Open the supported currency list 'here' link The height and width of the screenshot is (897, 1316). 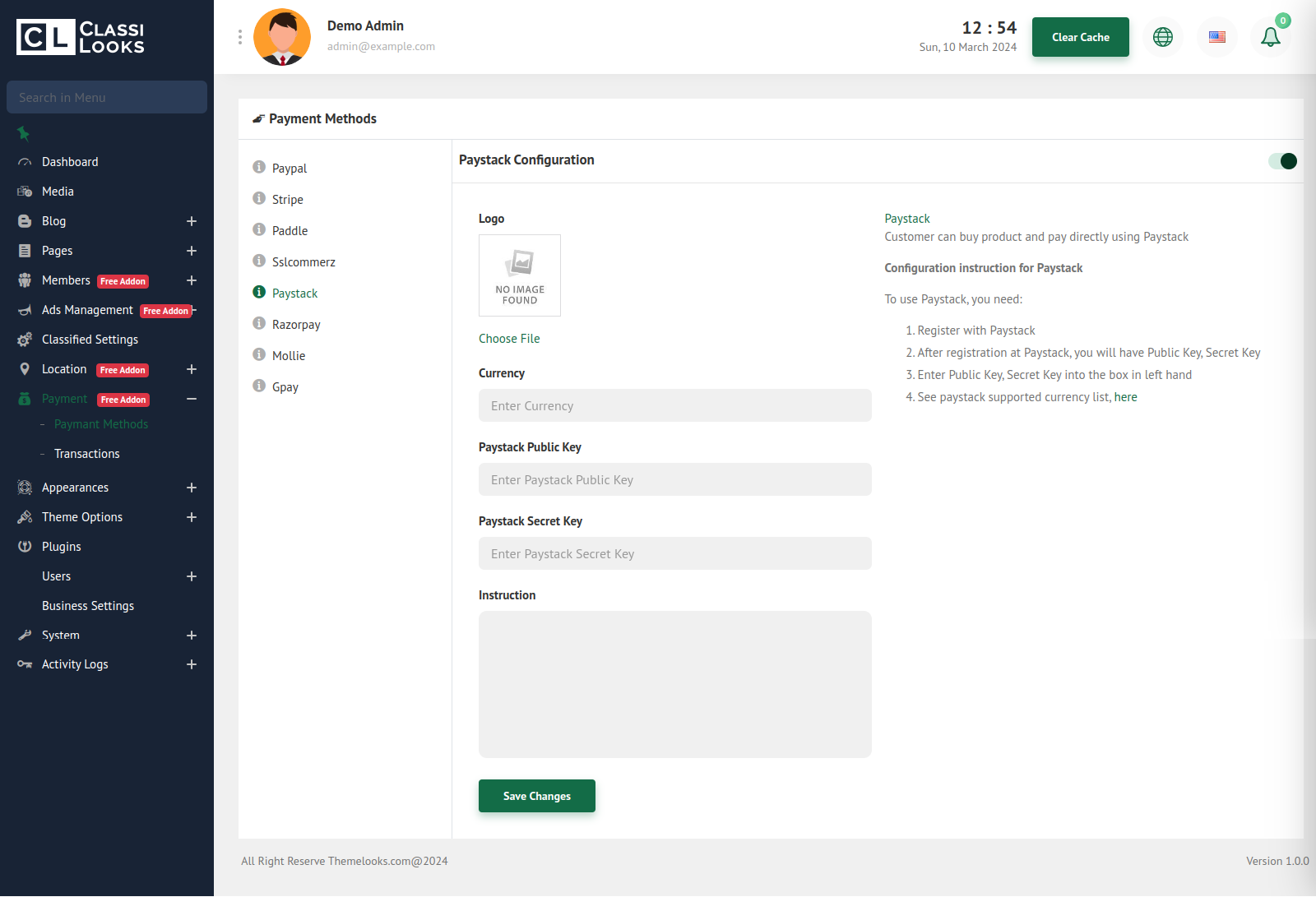click(x=1125, y=397)
